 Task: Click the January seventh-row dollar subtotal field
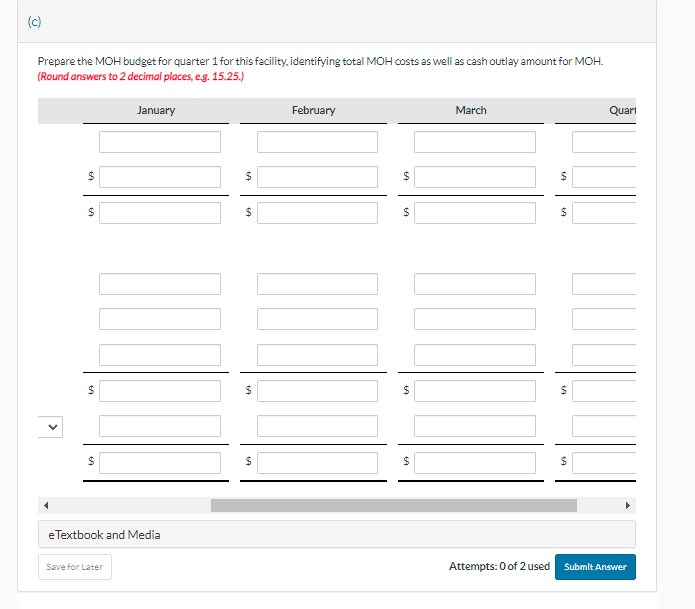[x=160, y=391]
